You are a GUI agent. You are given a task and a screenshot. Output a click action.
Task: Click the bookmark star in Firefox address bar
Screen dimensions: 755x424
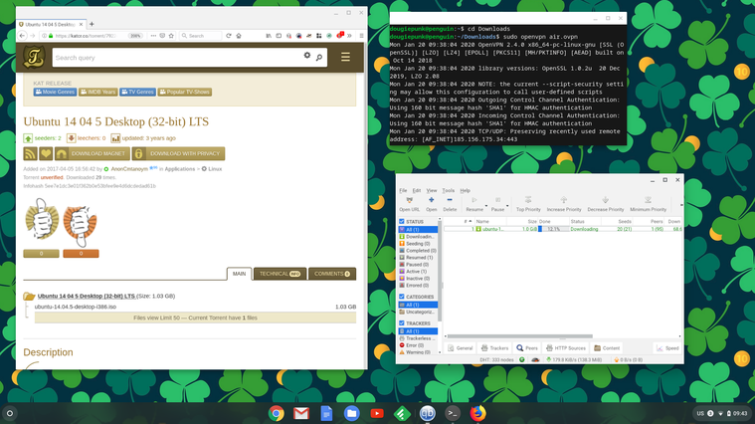(x=171, y=36)
